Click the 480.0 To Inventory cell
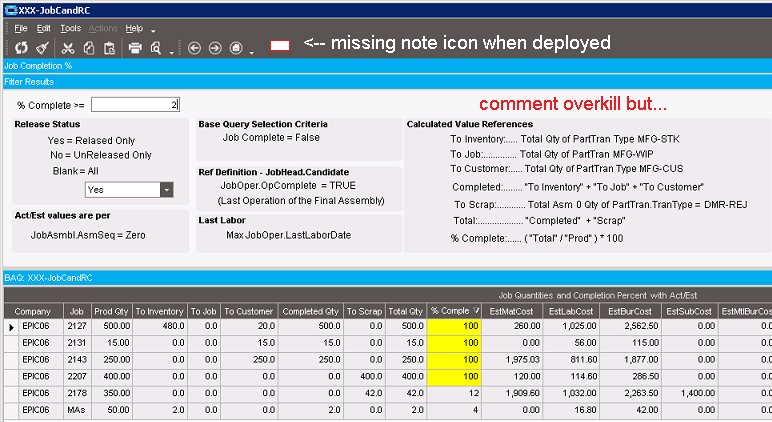This screenshot has height=422, width=772. pos(160,326)
